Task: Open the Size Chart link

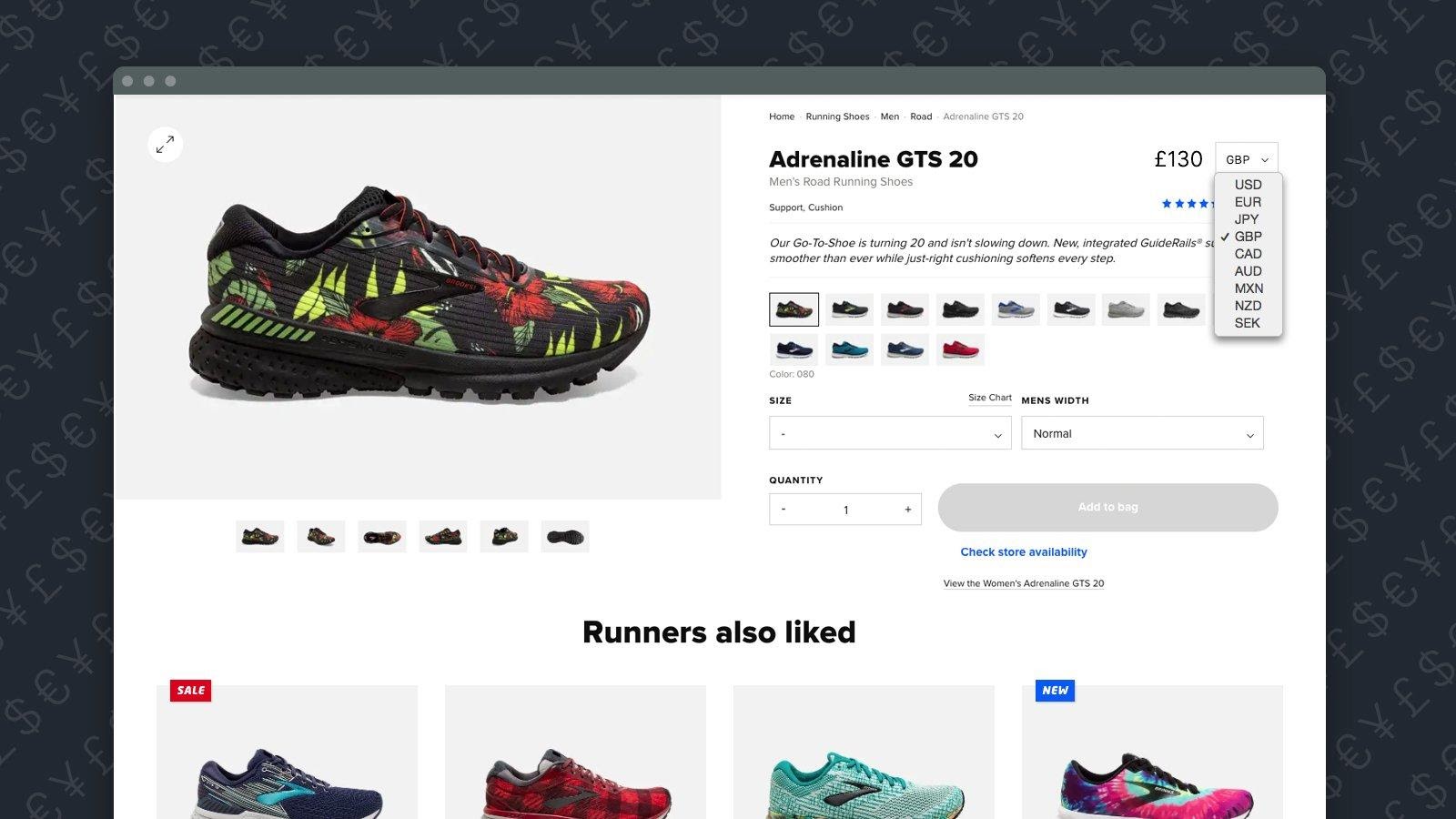Action: tap(990, 398)
